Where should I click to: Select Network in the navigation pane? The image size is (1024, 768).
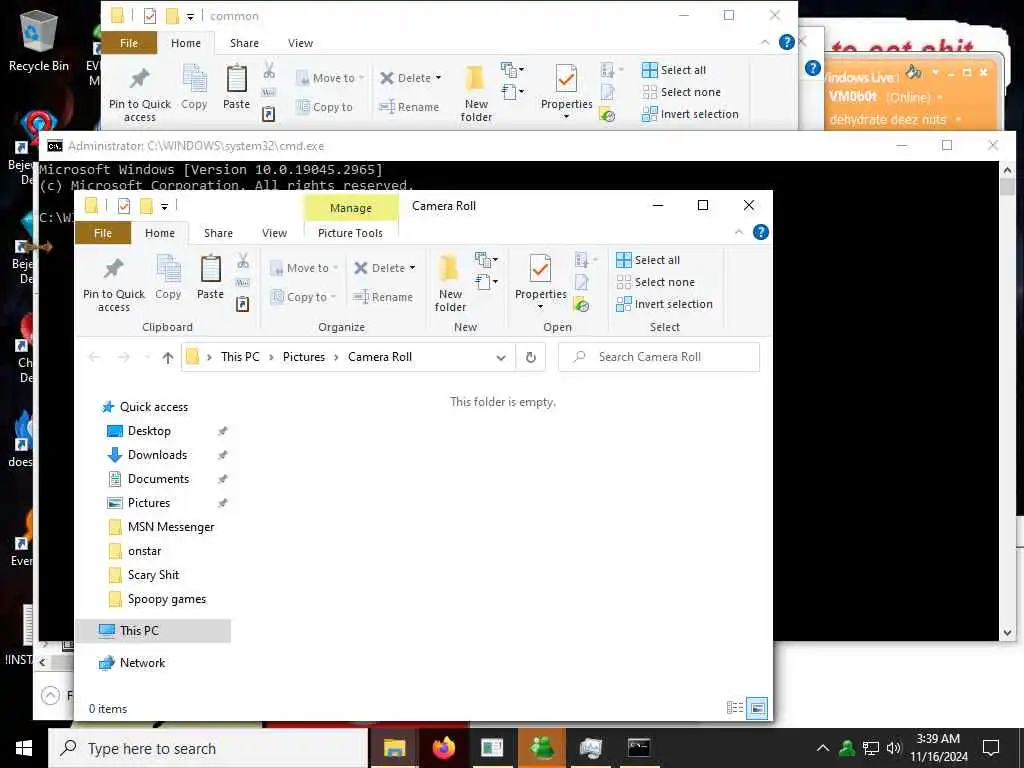[x=142, y=663]
